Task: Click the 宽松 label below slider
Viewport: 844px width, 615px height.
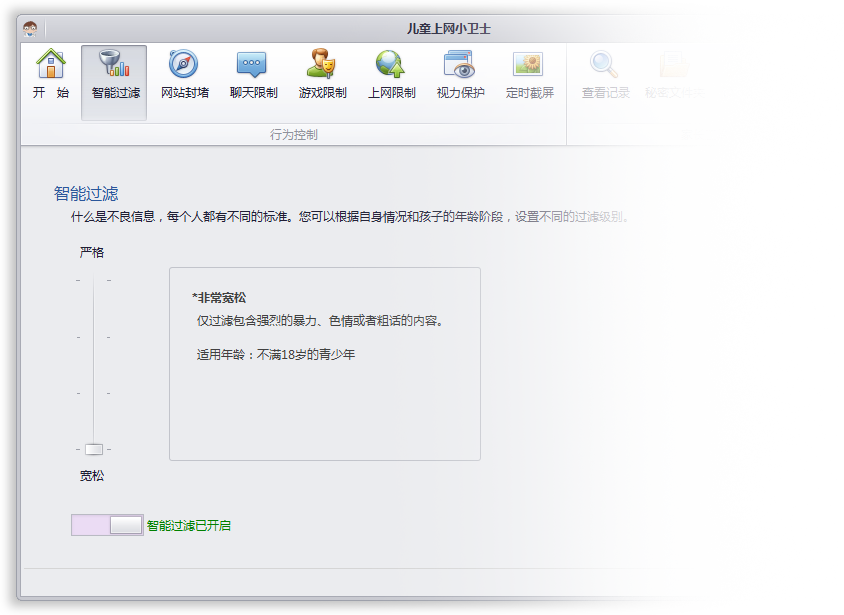Action: point(92,476)
